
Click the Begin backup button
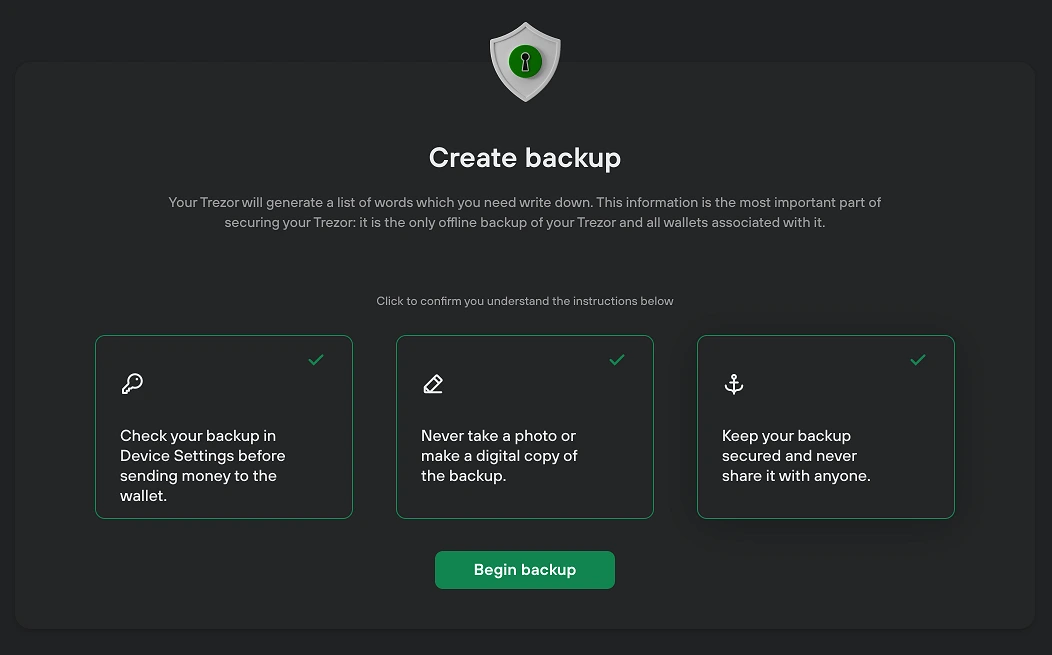[x=525, y=570]
